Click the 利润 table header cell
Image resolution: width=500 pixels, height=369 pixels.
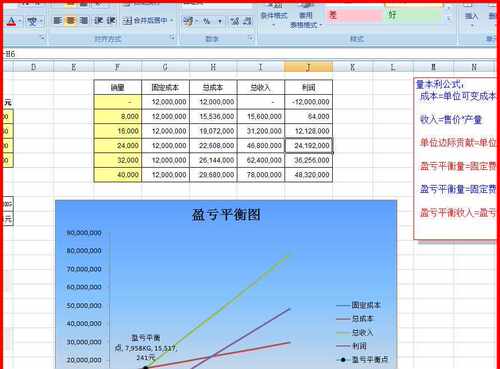point(308,87)
